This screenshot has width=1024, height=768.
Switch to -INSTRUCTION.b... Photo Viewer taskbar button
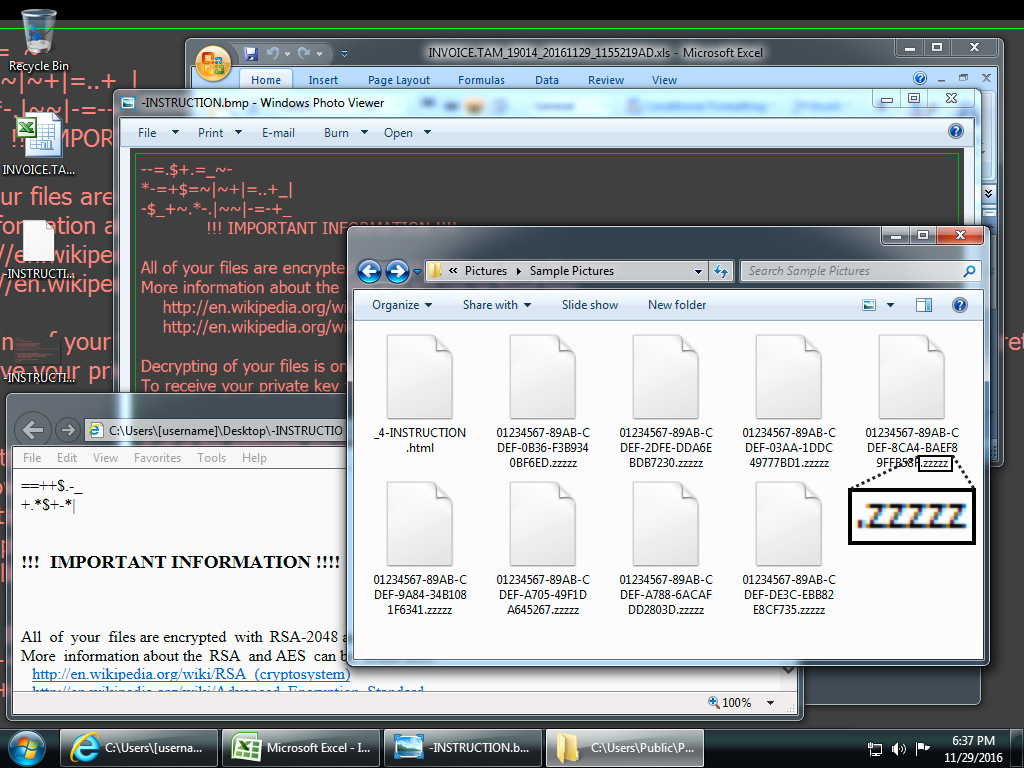point(463,748)
